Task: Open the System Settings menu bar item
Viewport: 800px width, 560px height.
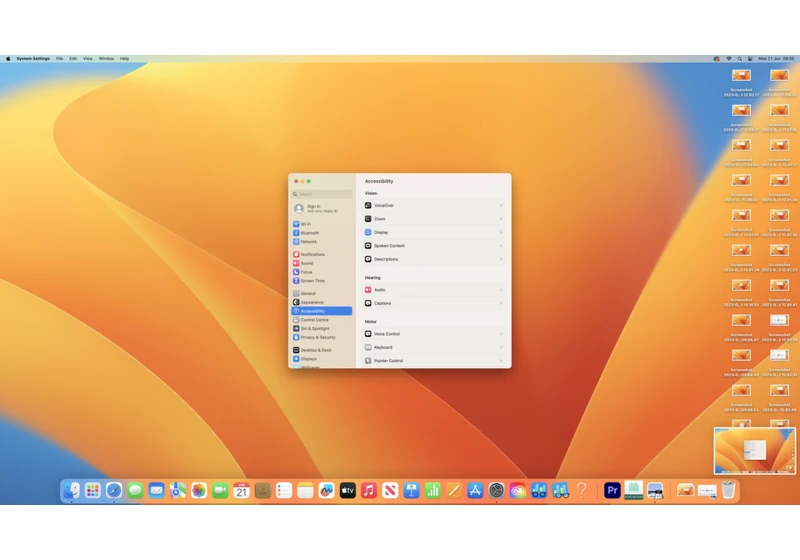Action: [33, 59]
